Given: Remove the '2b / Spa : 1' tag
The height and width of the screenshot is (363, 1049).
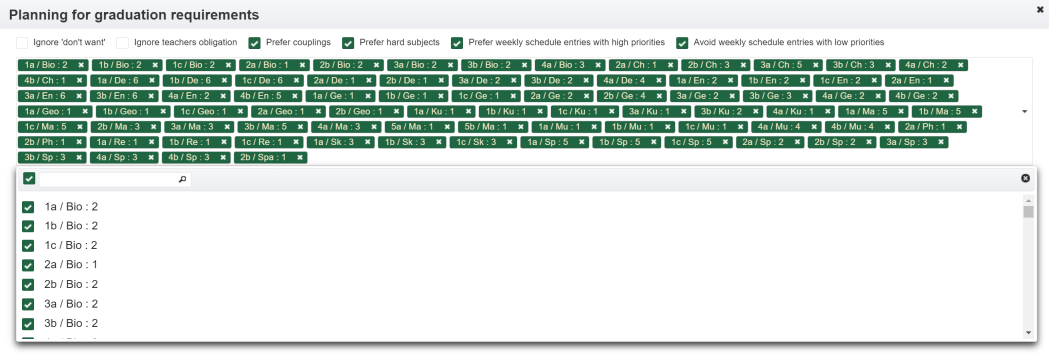Looking at the screenshot, I should pyautogui.click(x=300, y=158).
